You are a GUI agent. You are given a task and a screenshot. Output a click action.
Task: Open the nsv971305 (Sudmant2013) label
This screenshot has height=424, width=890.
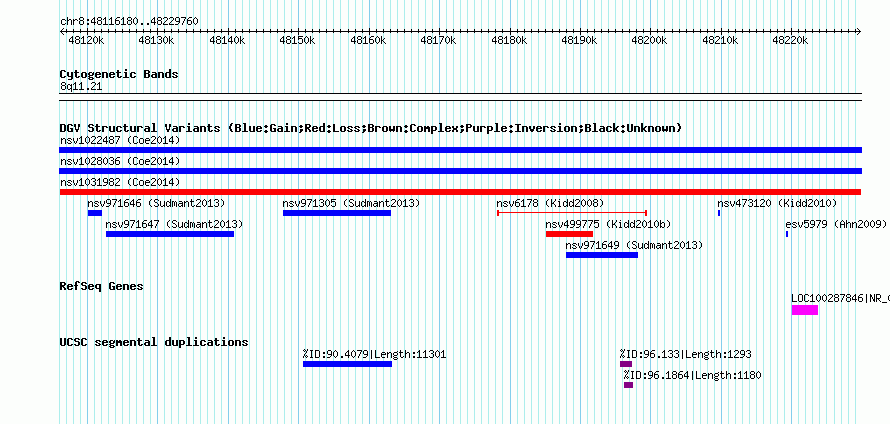(351, 203)
